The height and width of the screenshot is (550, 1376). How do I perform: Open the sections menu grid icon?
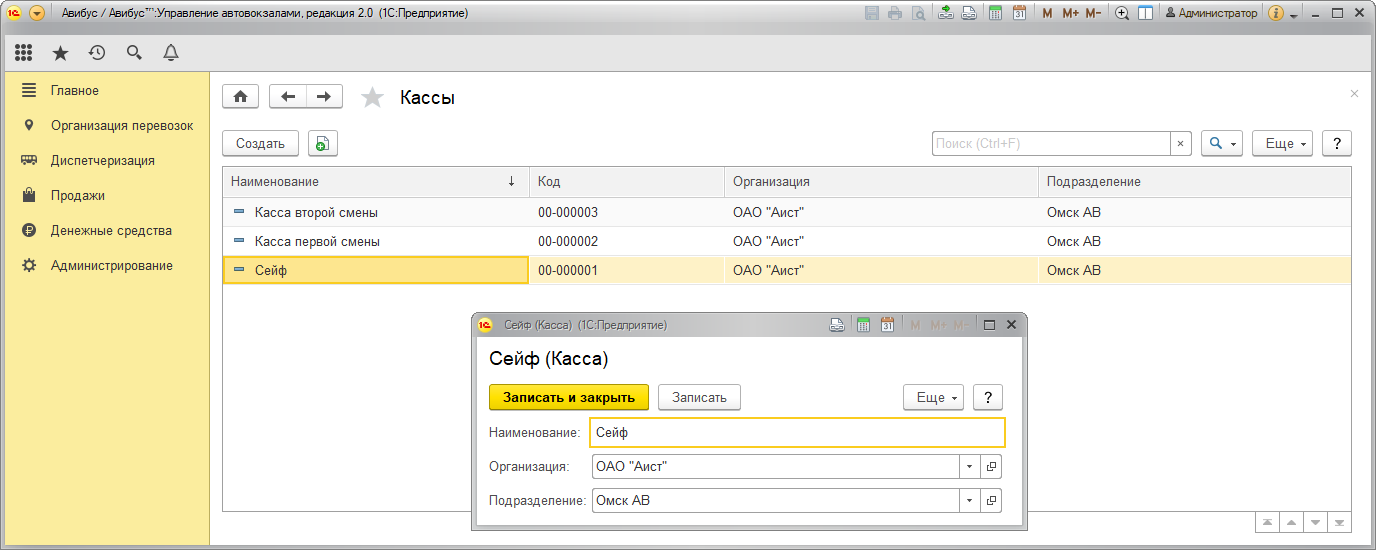coord(24,53)
